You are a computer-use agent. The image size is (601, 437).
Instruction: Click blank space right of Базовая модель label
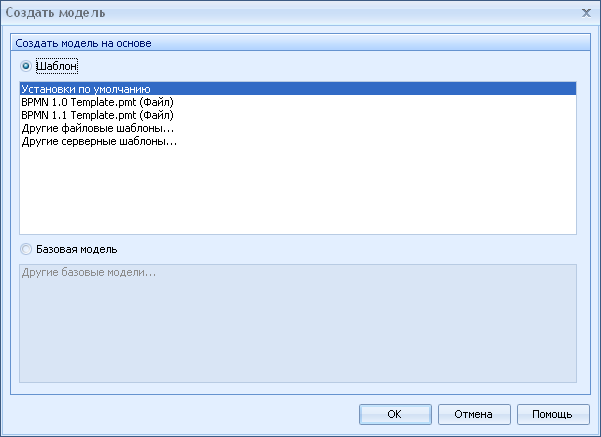tap(345, 249)
